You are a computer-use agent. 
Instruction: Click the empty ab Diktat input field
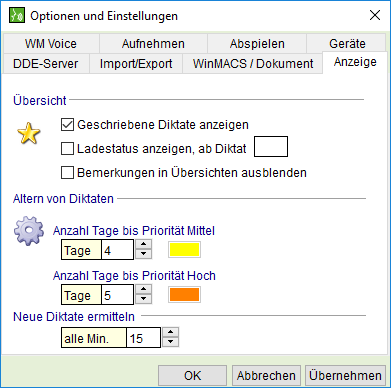point(271,146)
